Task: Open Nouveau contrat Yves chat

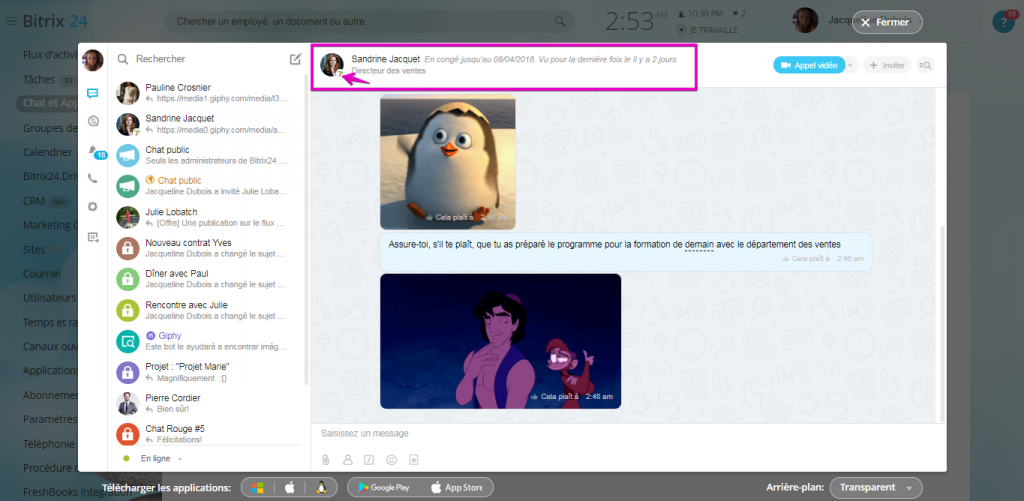Action: [x=207, y=248]
